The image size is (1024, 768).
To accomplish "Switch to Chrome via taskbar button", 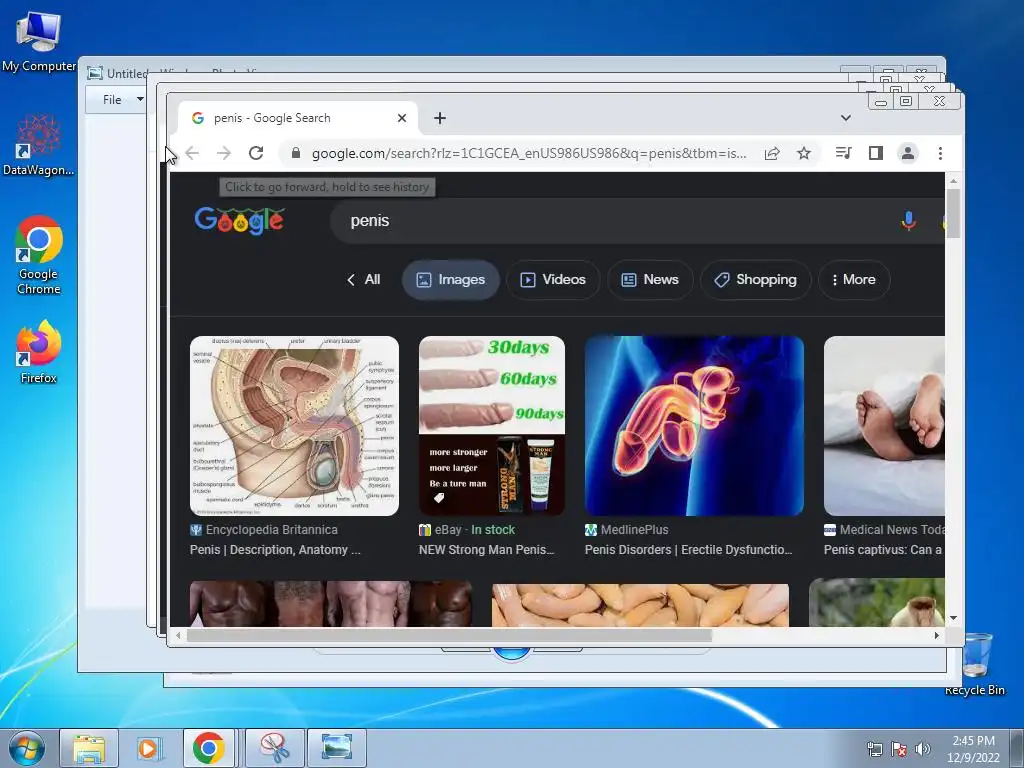I will pos(209,748).
